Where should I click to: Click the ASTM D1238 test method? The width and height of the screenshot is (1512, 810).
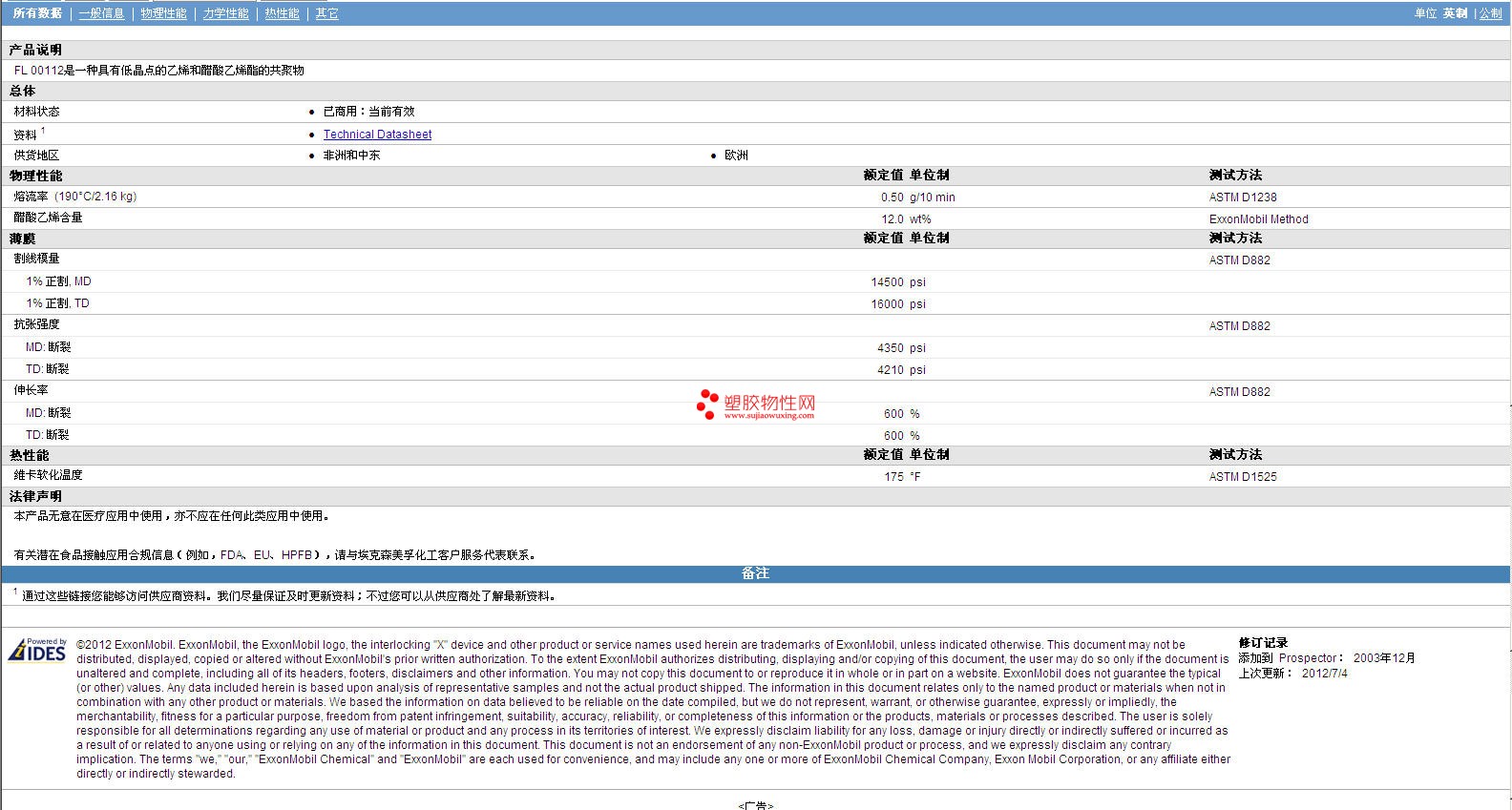pos(1243,197)
